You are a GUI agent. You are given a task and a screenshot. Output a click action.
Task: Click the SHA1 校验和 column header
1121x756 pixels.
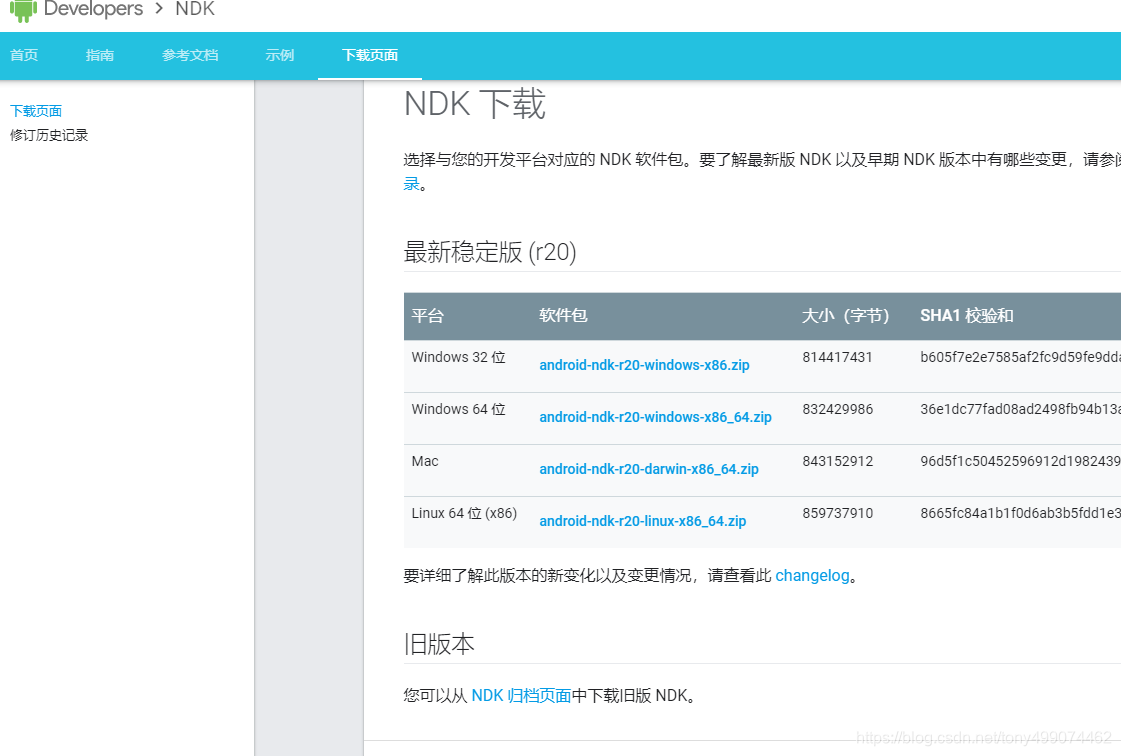967,315
